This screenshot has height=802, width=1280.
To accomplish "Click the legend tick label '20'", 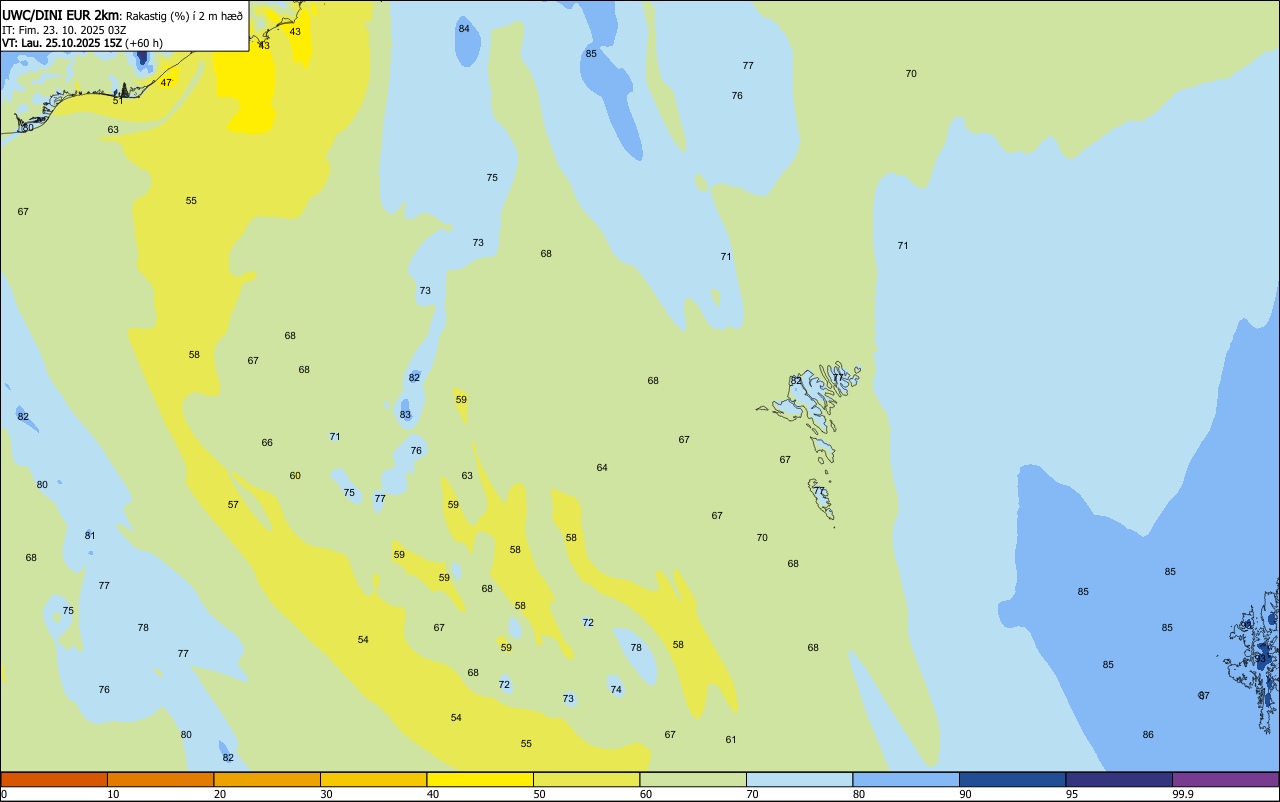I will coord(220,794).
